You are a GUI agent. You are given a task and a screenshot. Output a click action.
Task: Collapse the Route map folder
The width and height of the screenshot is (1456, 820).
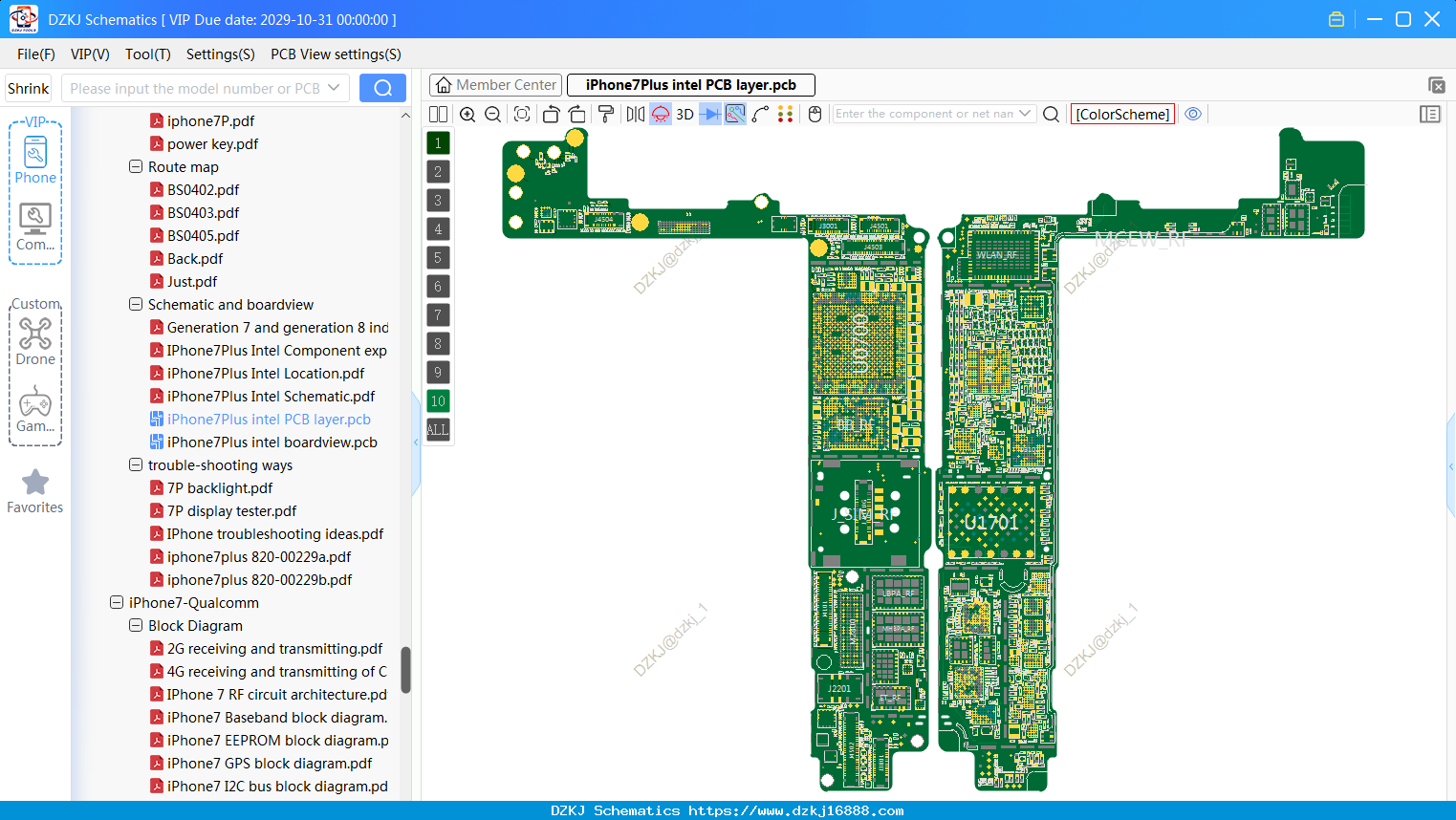tap(136, 166)
